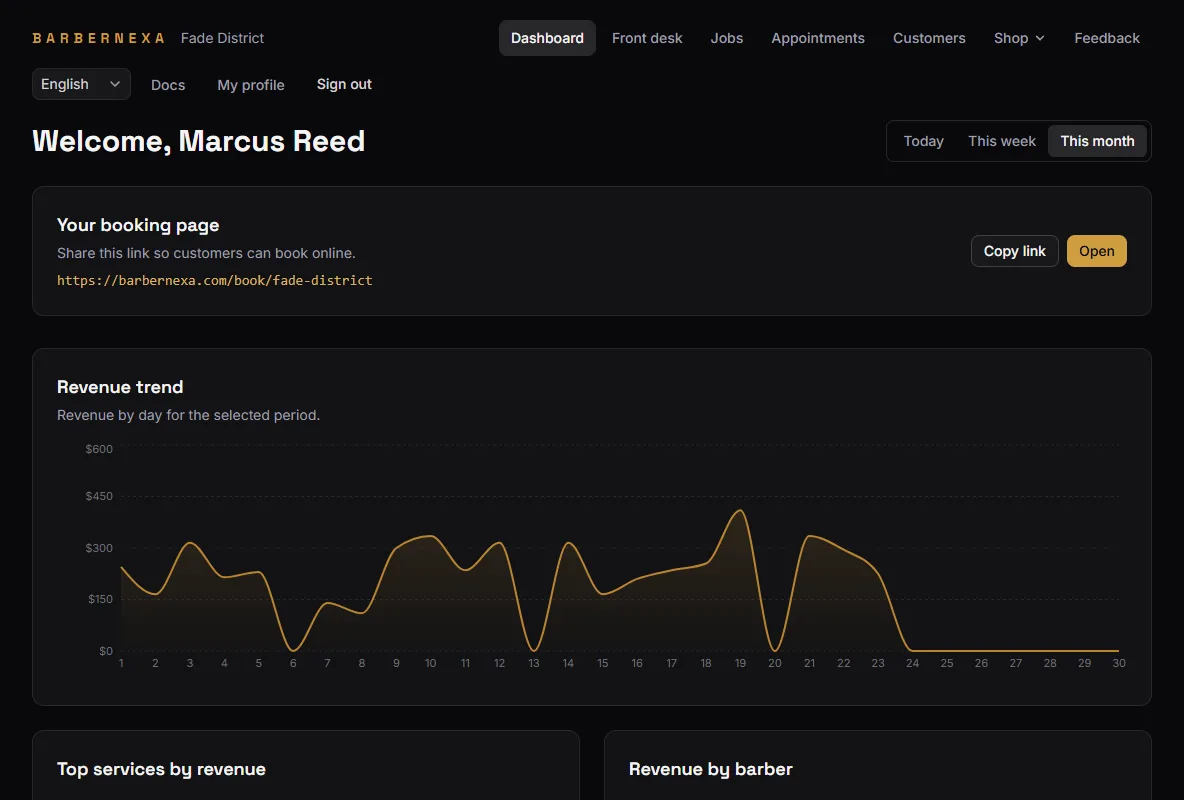Click the $450 axis label

point(99,496)
